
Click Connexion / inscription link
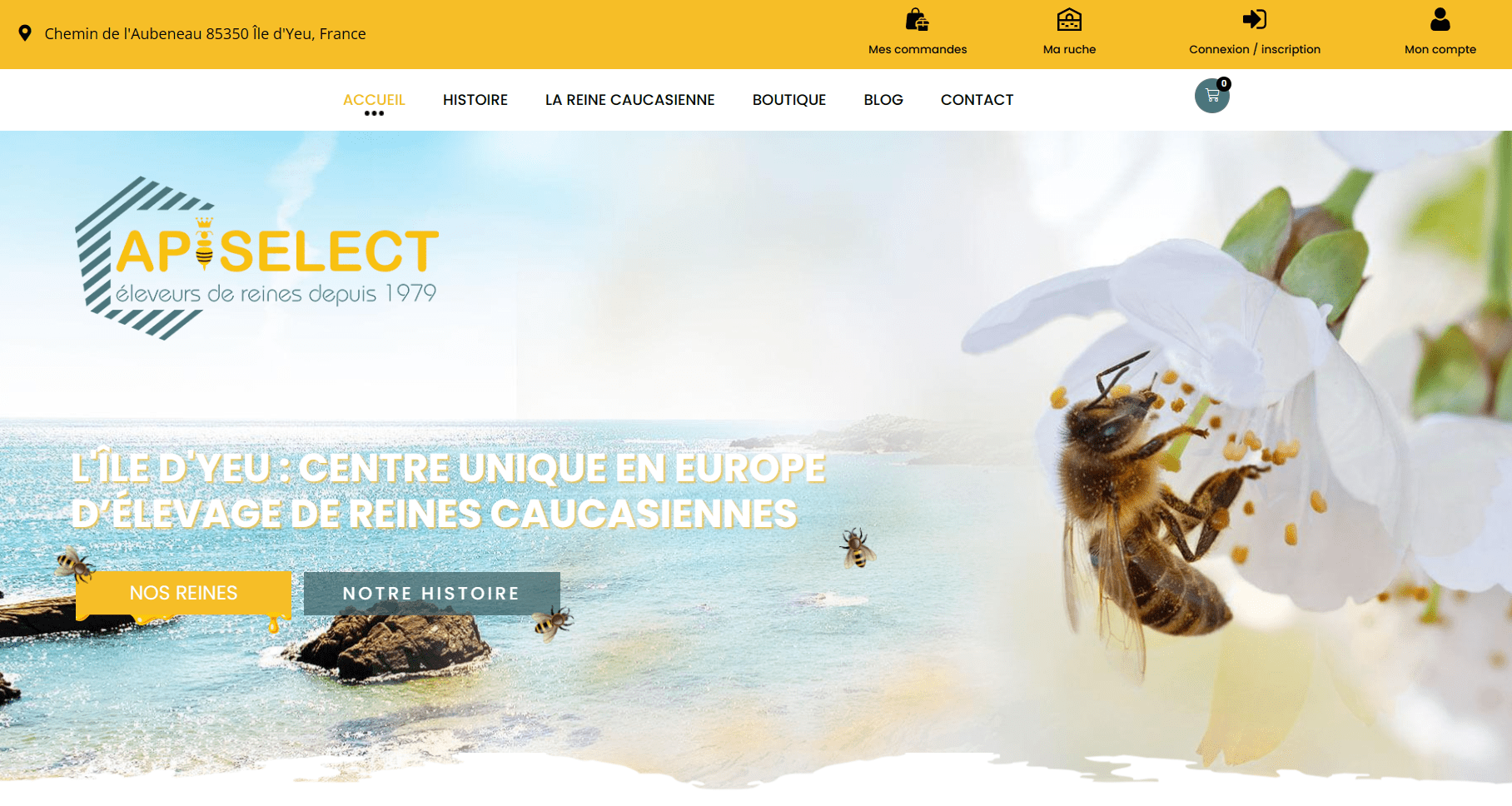click(1255, 49)
